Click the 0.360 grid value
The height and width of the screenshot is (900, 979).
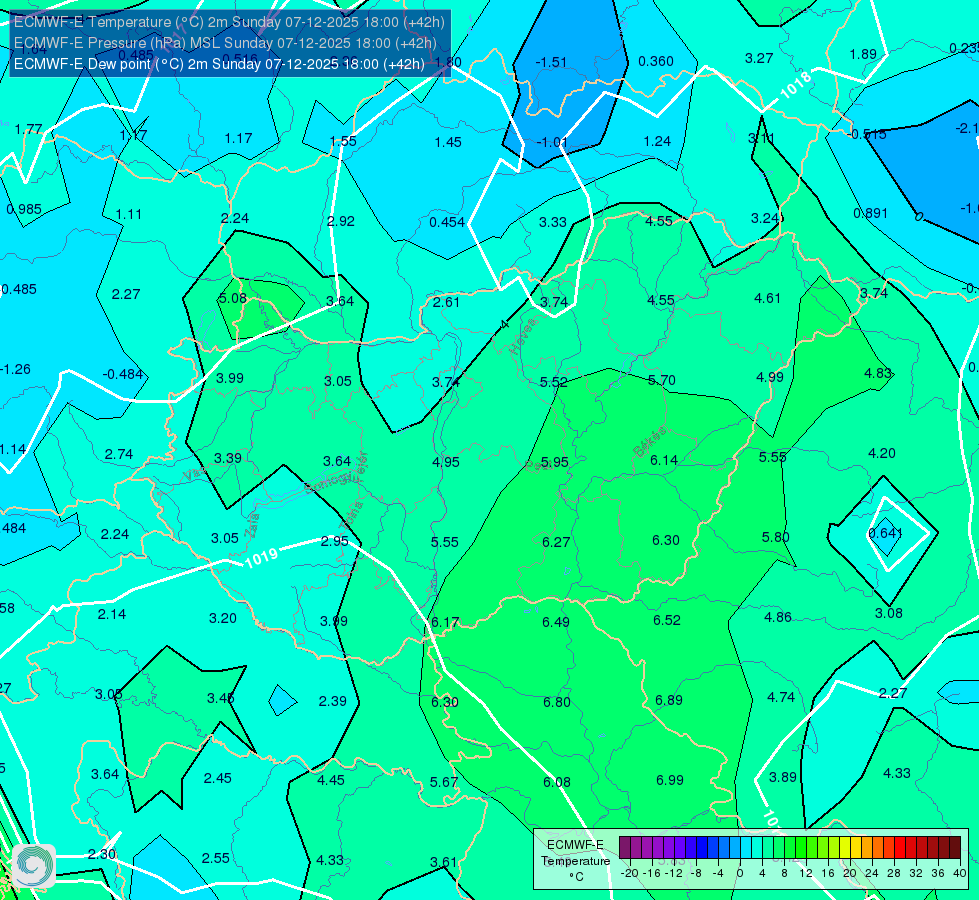pyautogui.click(x=656, y=61)
